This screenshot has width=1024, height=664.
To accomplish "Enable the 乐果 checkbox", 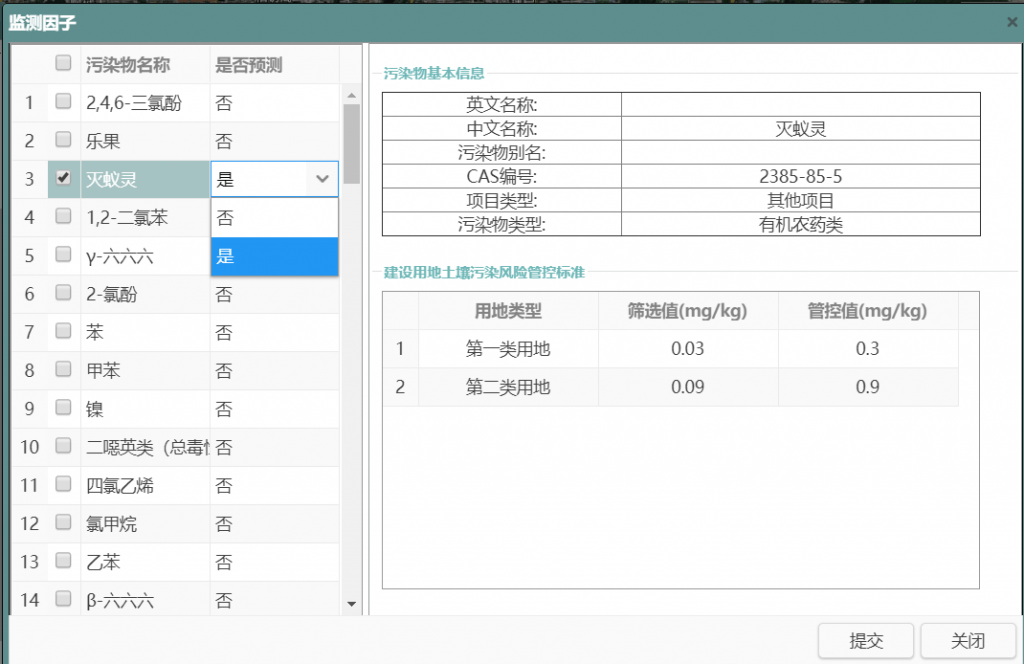I will 63,140.
